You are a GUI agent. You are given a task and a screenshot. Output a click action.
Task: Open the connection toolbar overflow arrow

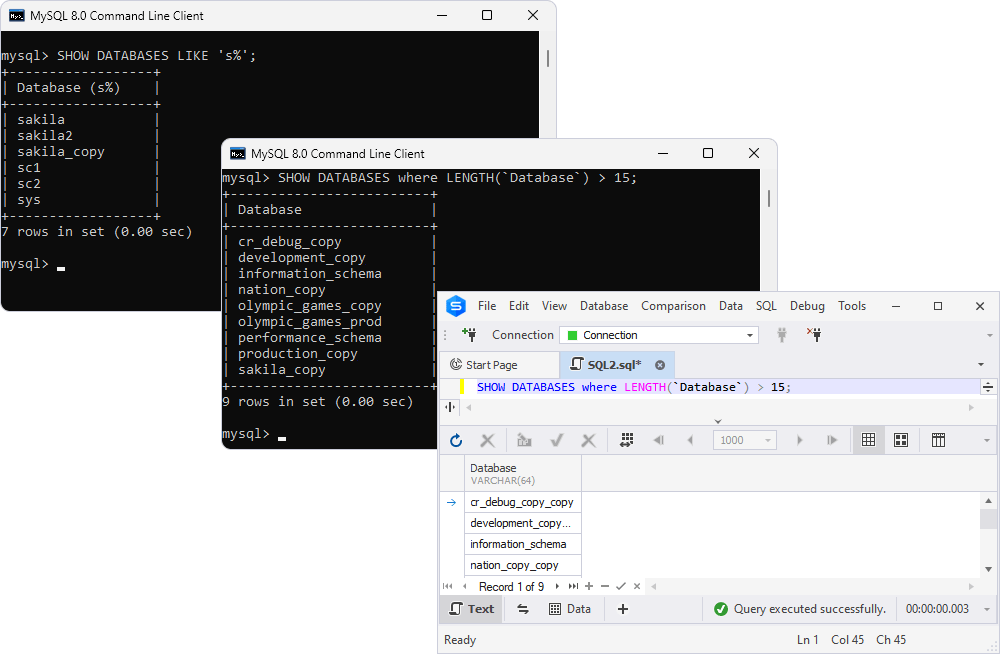(x=990, y=336)
